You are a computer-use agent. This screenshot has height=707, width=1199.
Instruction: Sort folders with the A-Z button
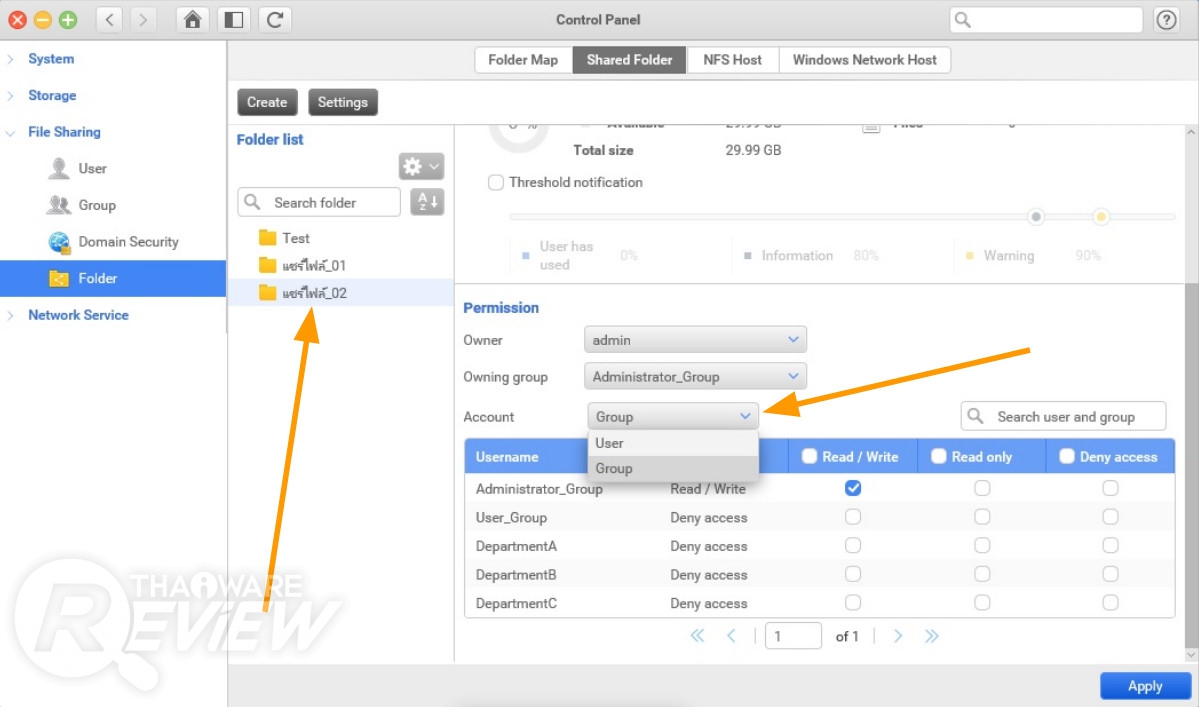coord(427,202)
